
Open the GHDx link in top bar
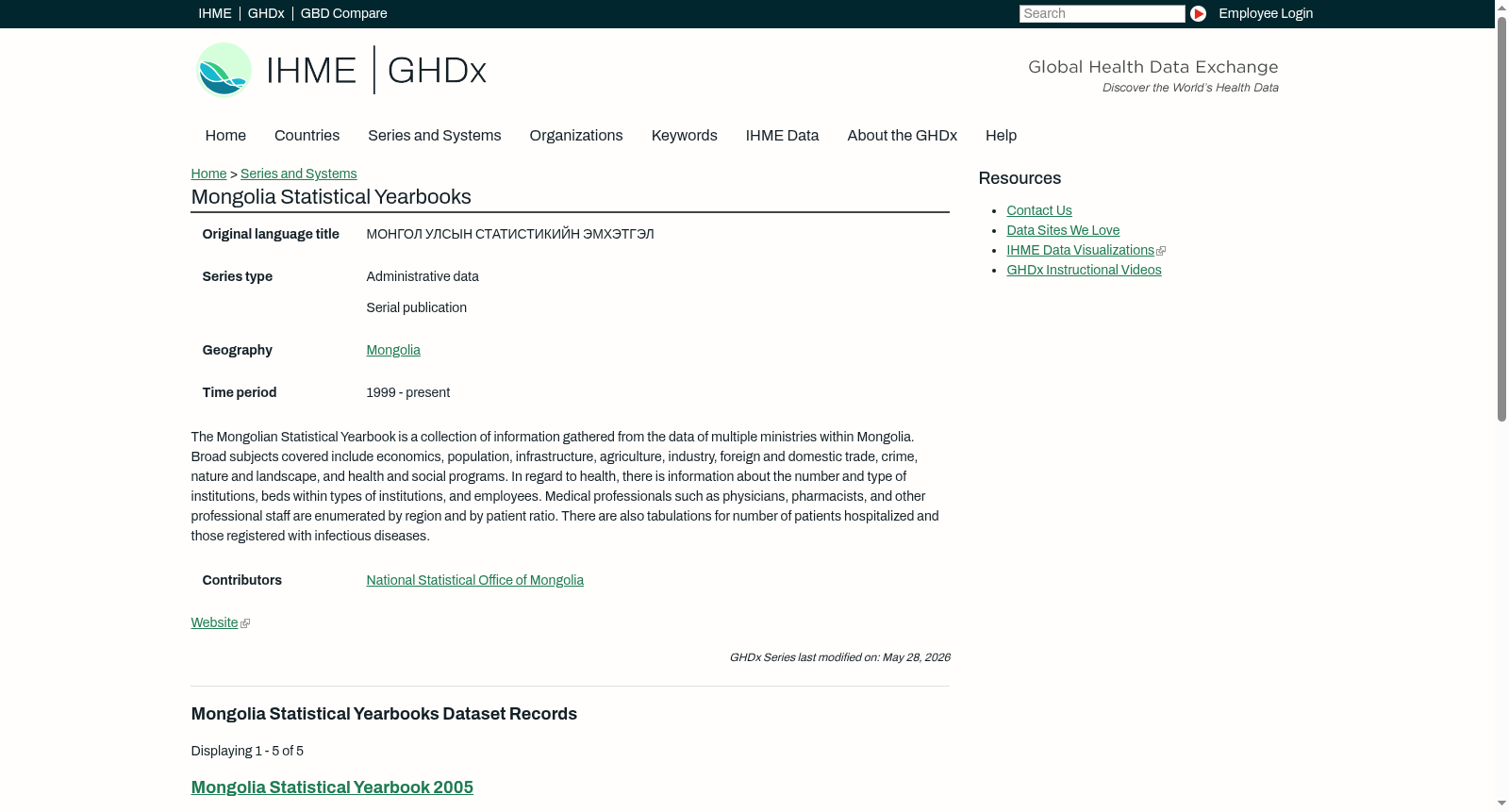[x=266, y=13]
